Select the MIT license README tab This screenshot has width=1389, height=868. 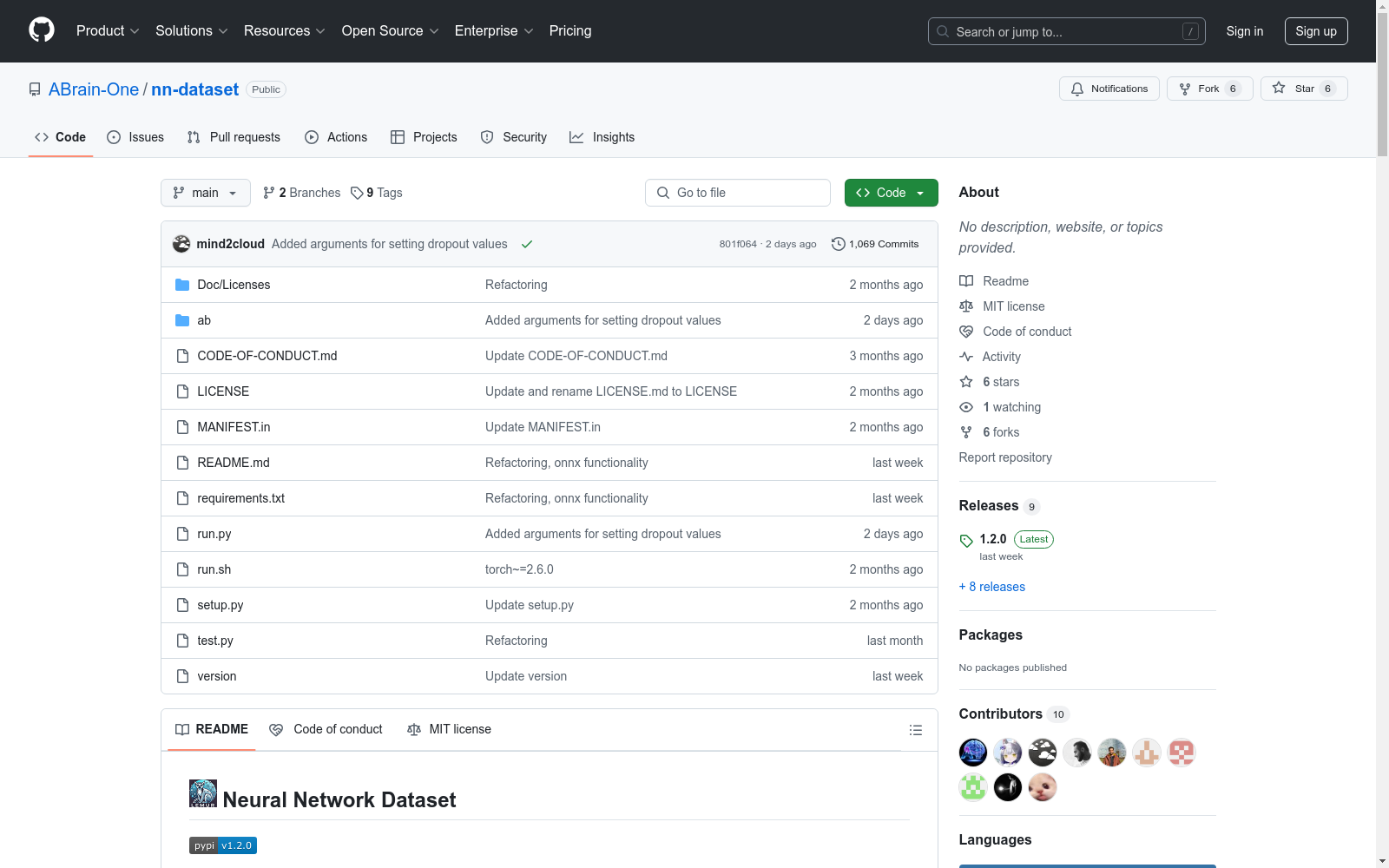tap(450, 729)
